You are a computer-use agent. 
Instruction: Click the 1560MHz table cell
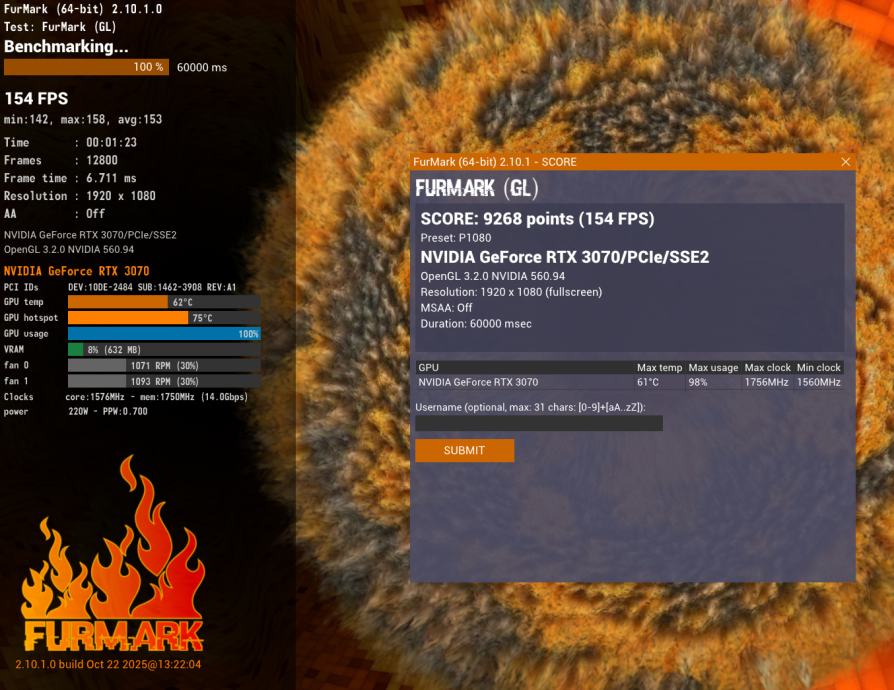[x=819, y=382]
